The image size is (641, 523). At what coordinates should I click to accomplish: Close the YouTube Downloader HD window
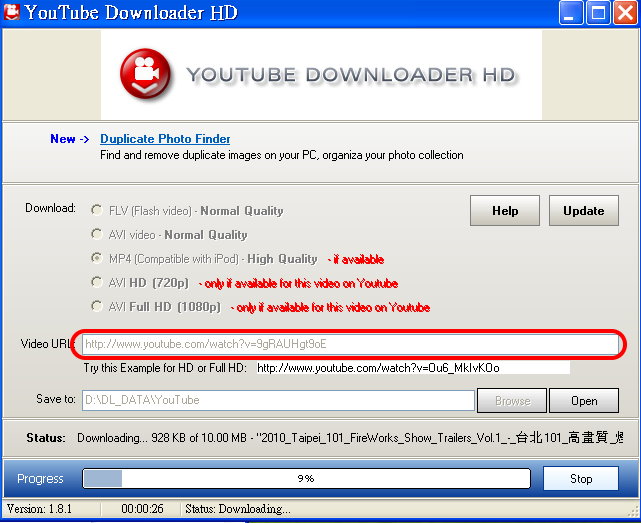tap(626, 13)
